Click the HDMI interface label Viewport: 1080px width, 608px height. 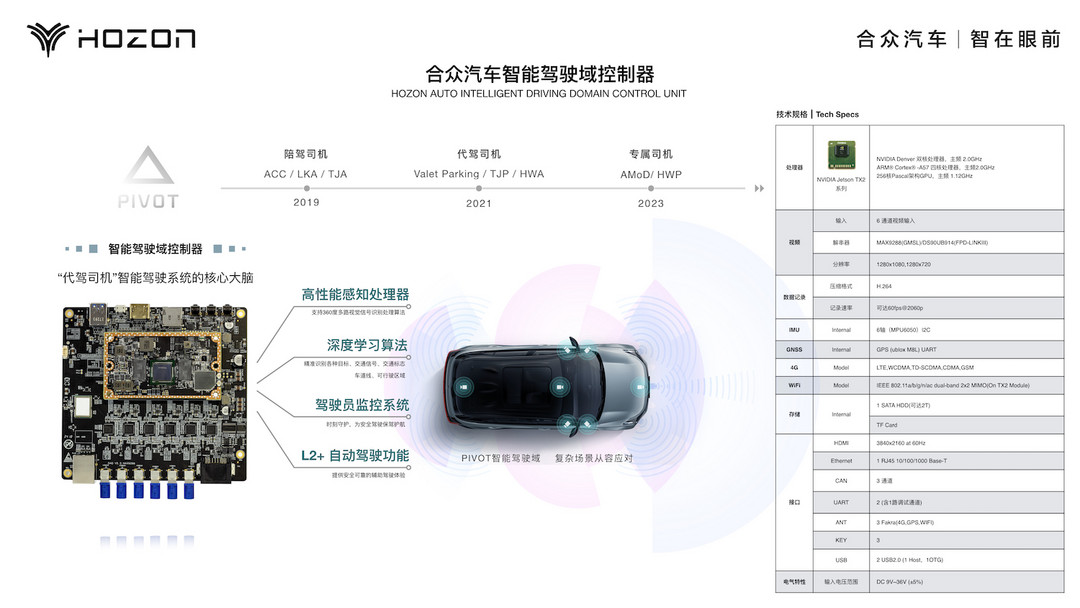coord(841,443)
